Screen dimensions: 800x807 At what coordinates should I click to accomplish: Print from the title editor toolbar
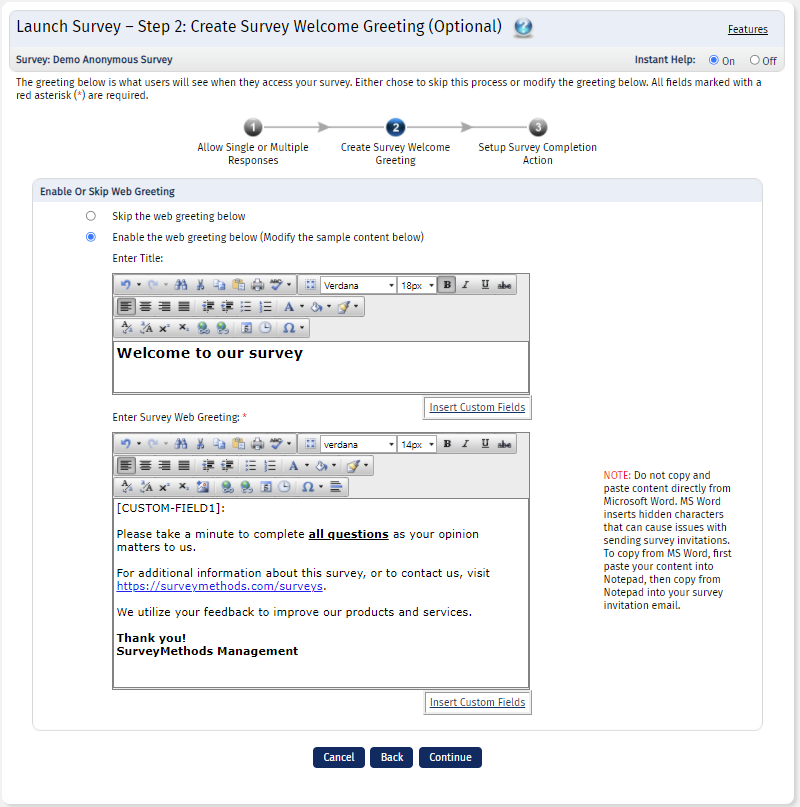point(257,285)
